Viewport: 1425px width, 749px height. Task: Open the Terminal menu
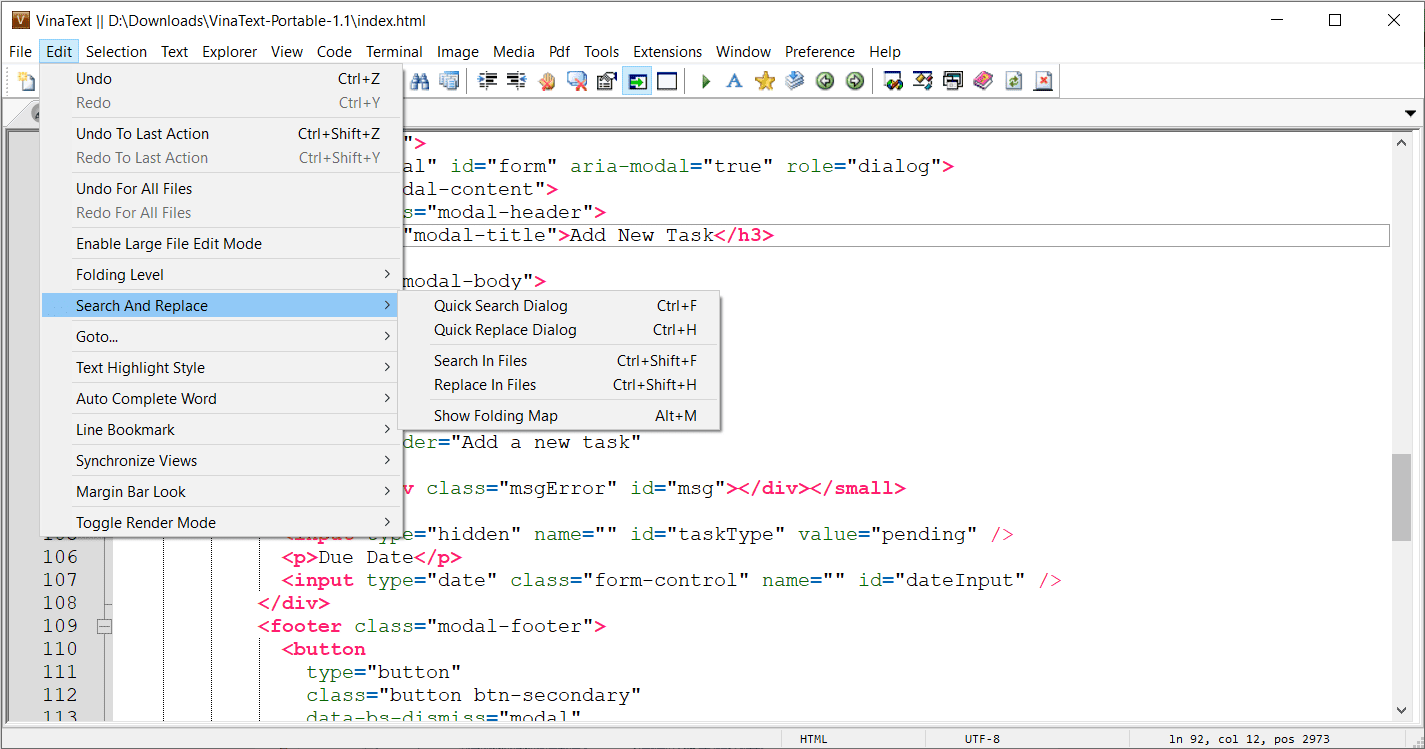click(x=394, y=51)
